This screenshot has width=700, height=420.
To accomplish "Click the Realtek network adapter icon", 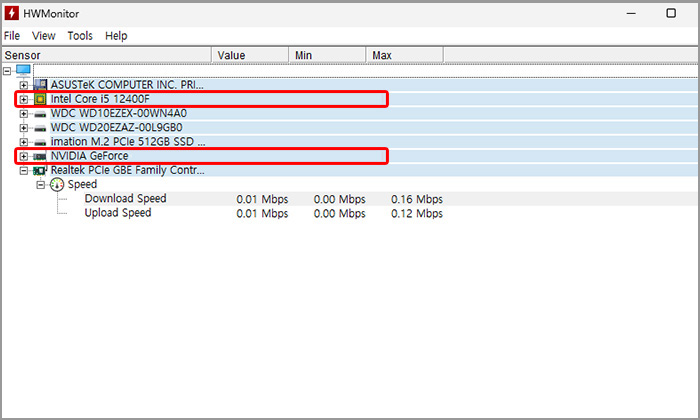I will (40, 170).
